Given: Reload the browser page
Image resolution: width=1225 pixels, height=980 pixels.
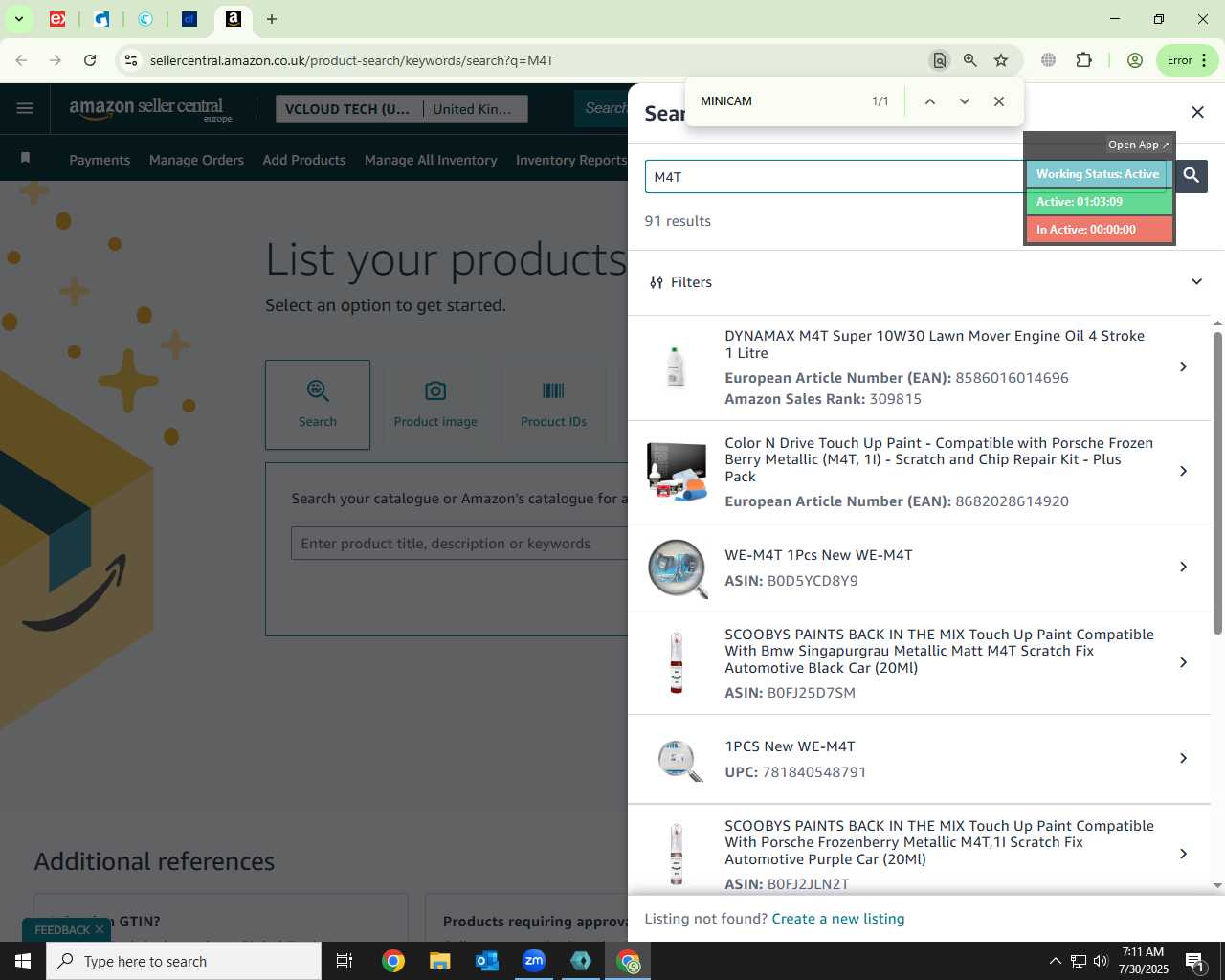Looking at the screenshot, I should click(x=90, y=60).
